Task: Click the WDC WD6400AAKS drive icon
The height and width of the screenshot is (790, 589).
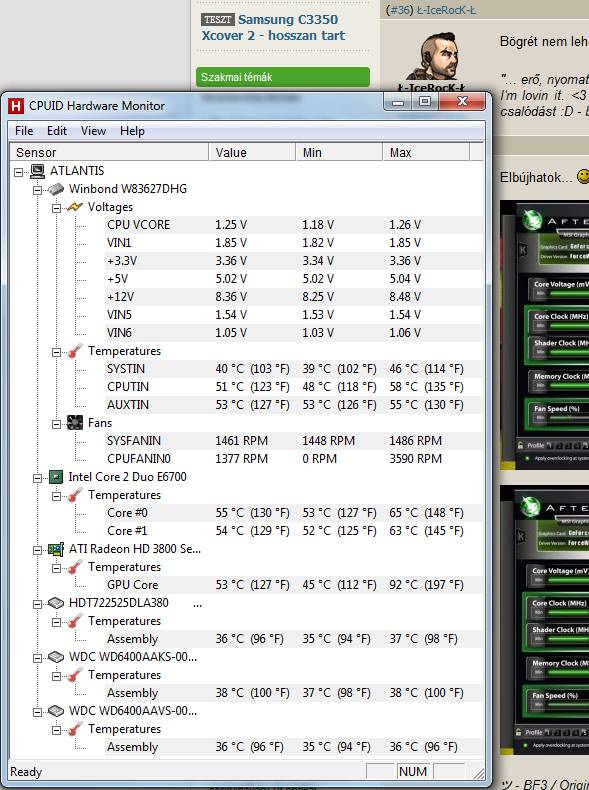Action: 56,657
